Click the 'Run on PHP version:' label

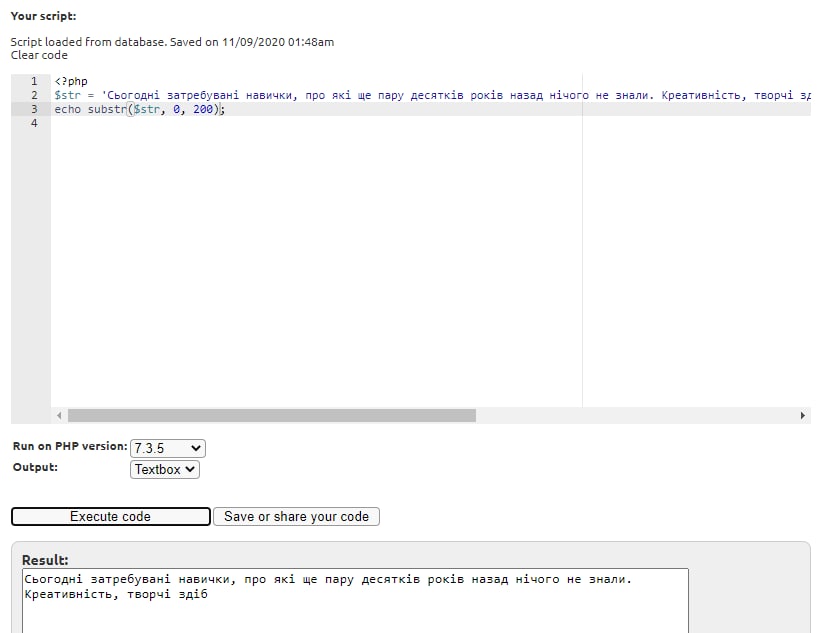tap(70, 446)
